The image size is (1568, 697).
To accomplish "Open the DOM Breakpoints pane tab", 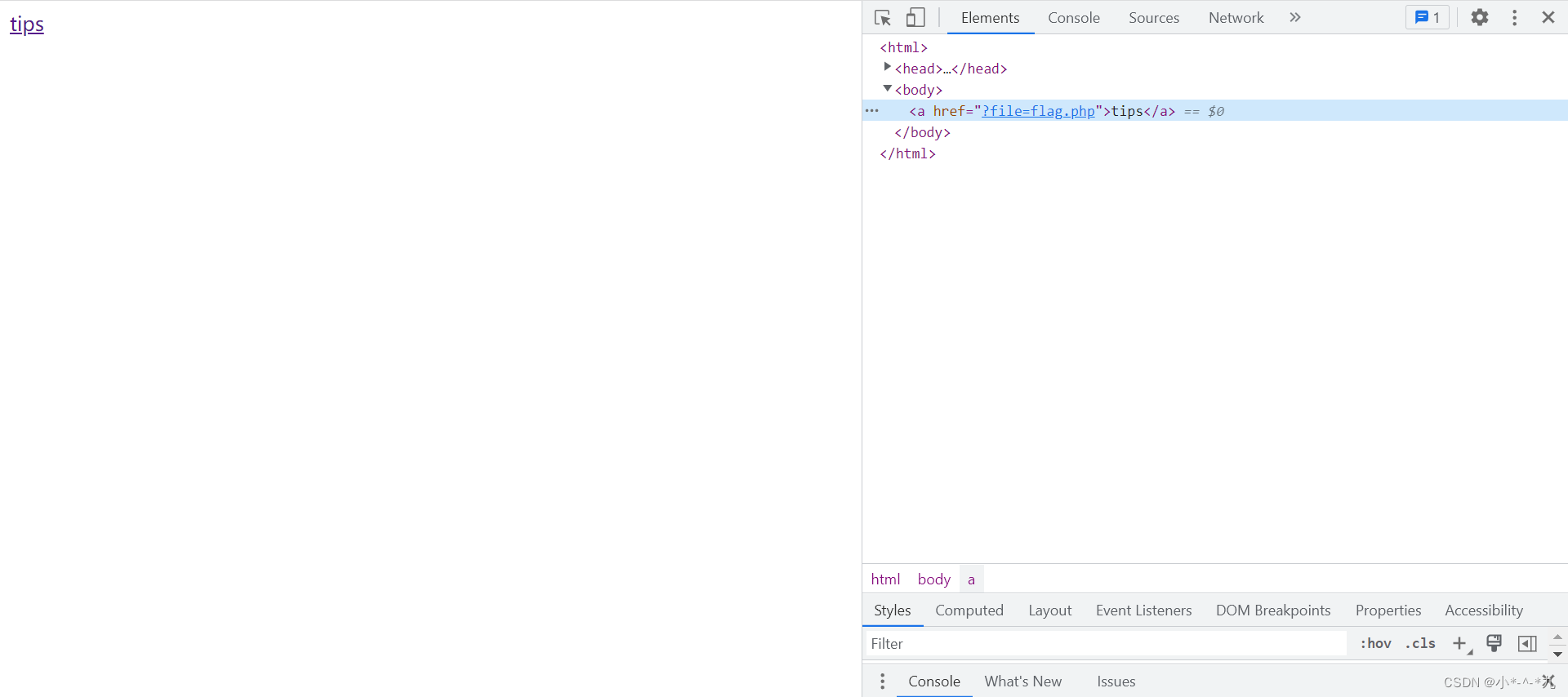I will pos(1273,610).
